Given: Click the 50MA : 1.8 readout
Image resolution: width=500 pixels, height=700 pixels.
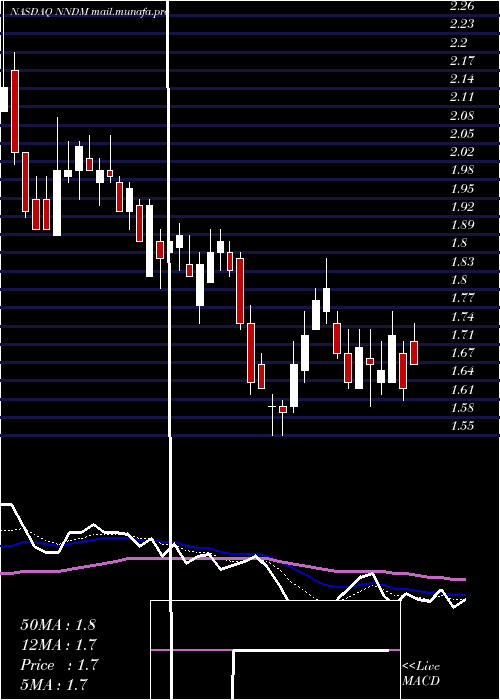Looking at the screenshot, I should (58, 625).
